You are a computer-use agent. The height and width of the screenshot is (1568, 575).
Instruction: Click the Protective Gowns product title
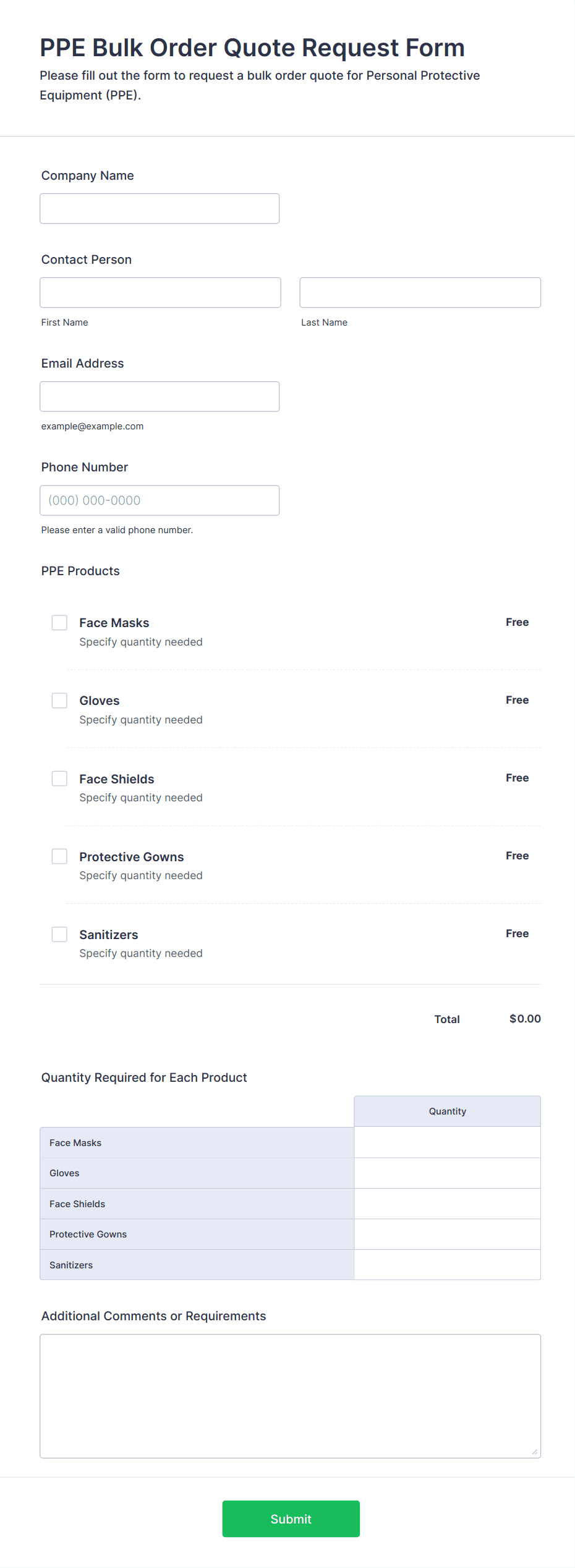tap(132, 856)
